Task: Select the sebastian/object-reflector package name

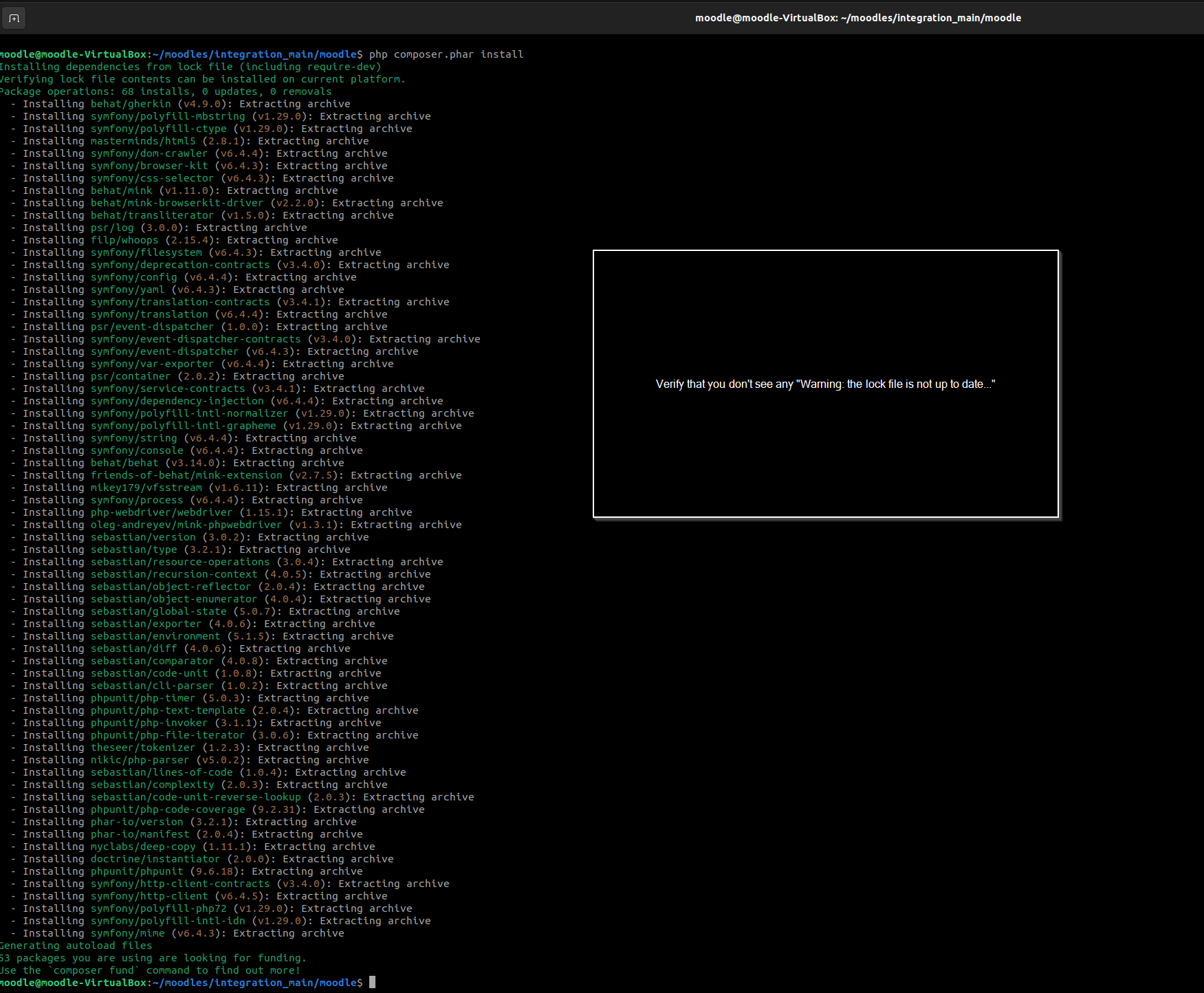Action: point(171,587)
